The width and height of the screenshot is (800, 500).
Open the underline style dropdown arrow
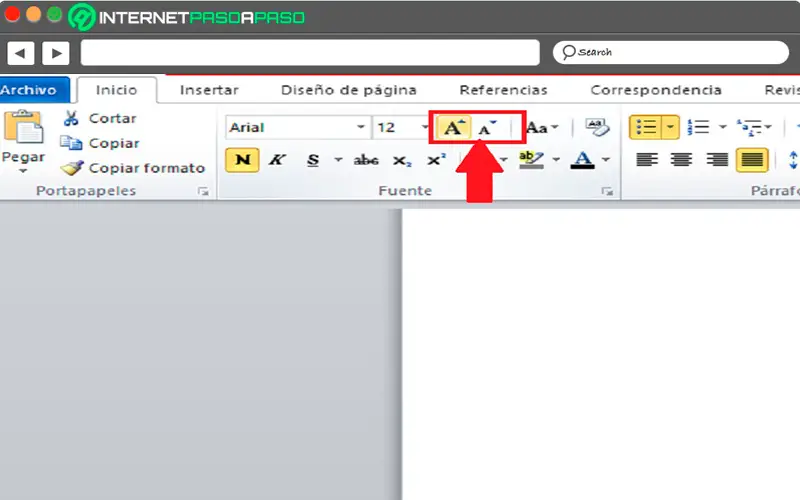338,160
